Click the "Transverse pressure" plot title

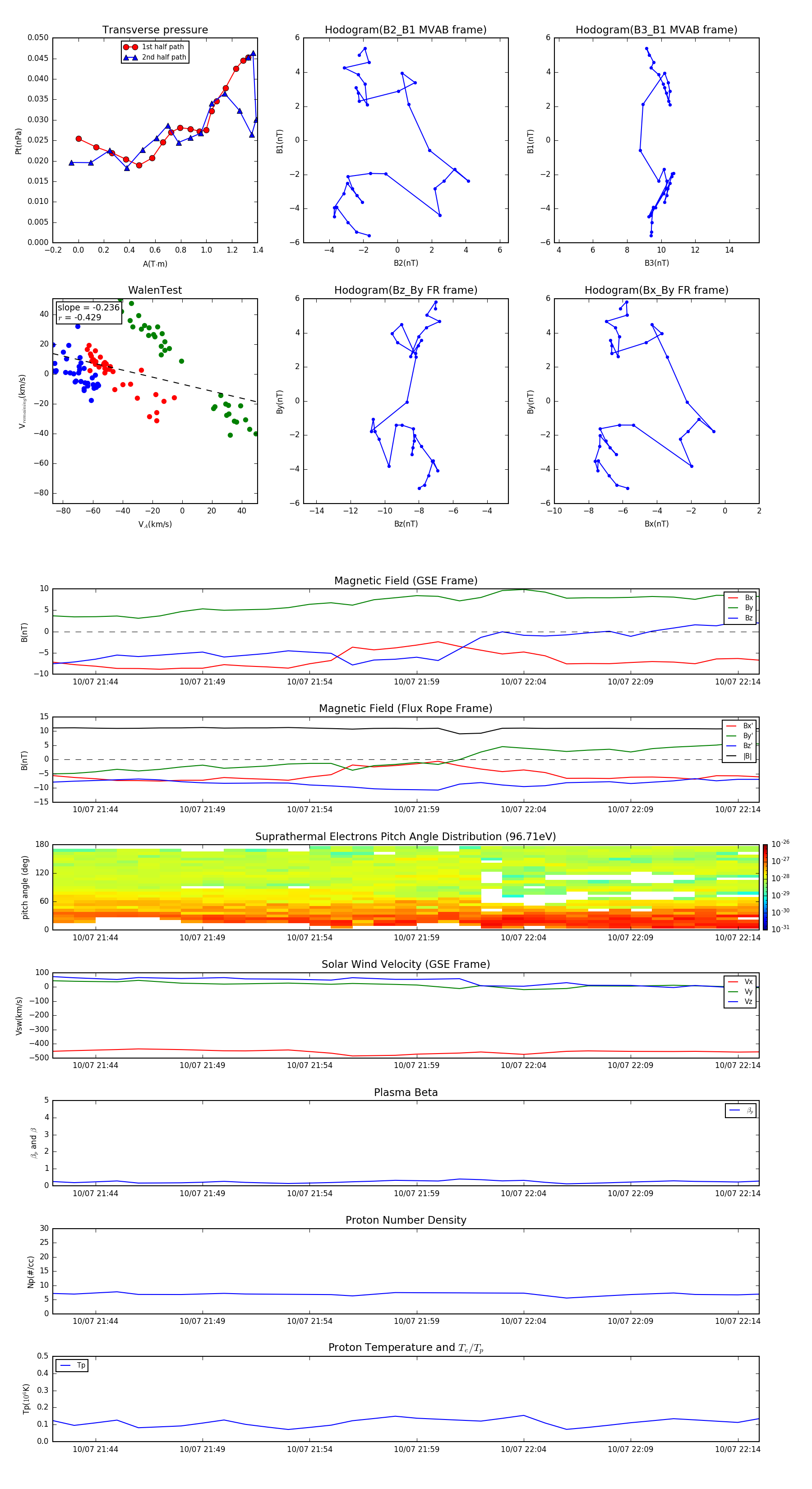155,30
